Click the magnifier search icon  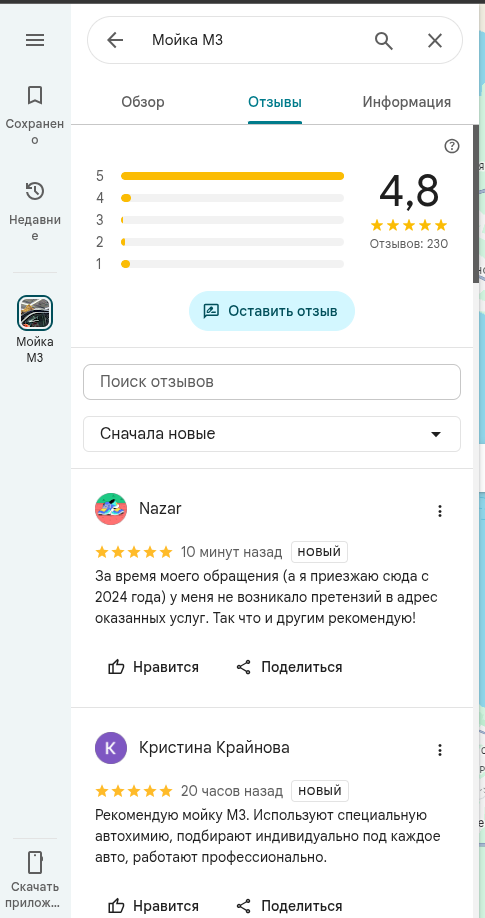(x=384, y=40)
